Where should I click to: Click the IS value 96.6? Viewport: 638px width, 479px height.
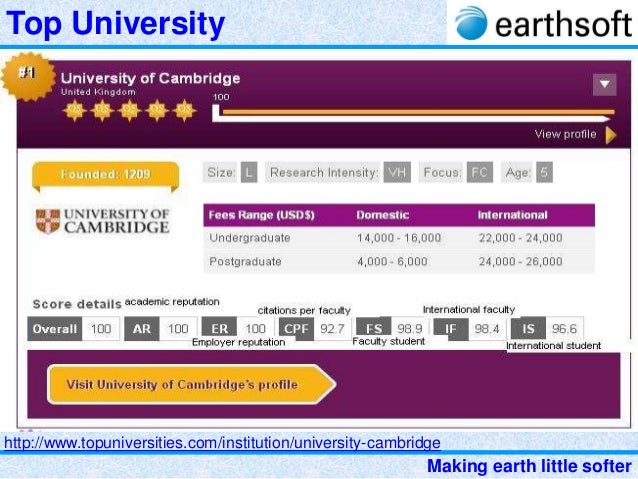click(564, 328)
